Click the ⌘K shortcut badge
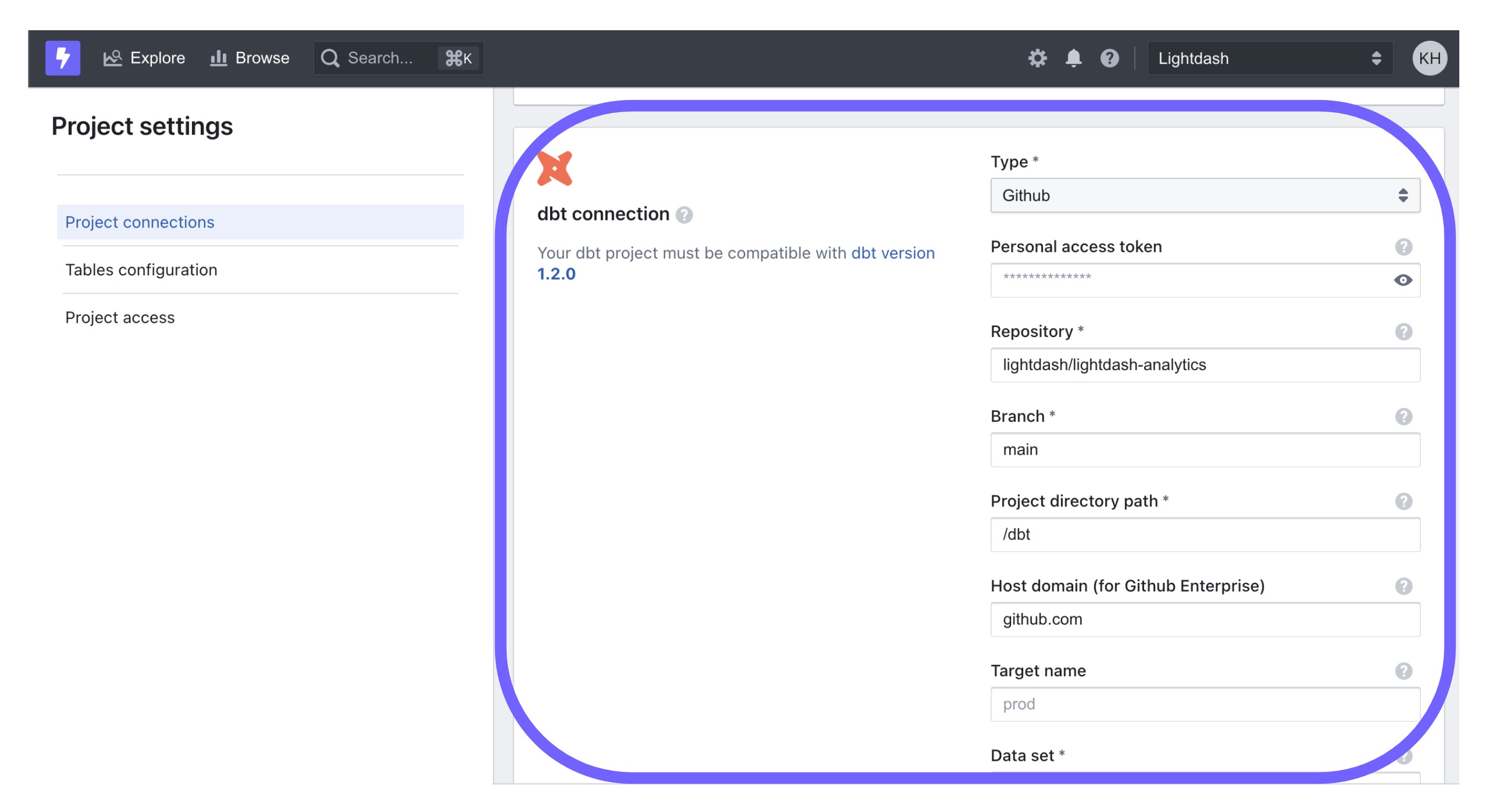1489x812 pixels. tap(458, 58)
